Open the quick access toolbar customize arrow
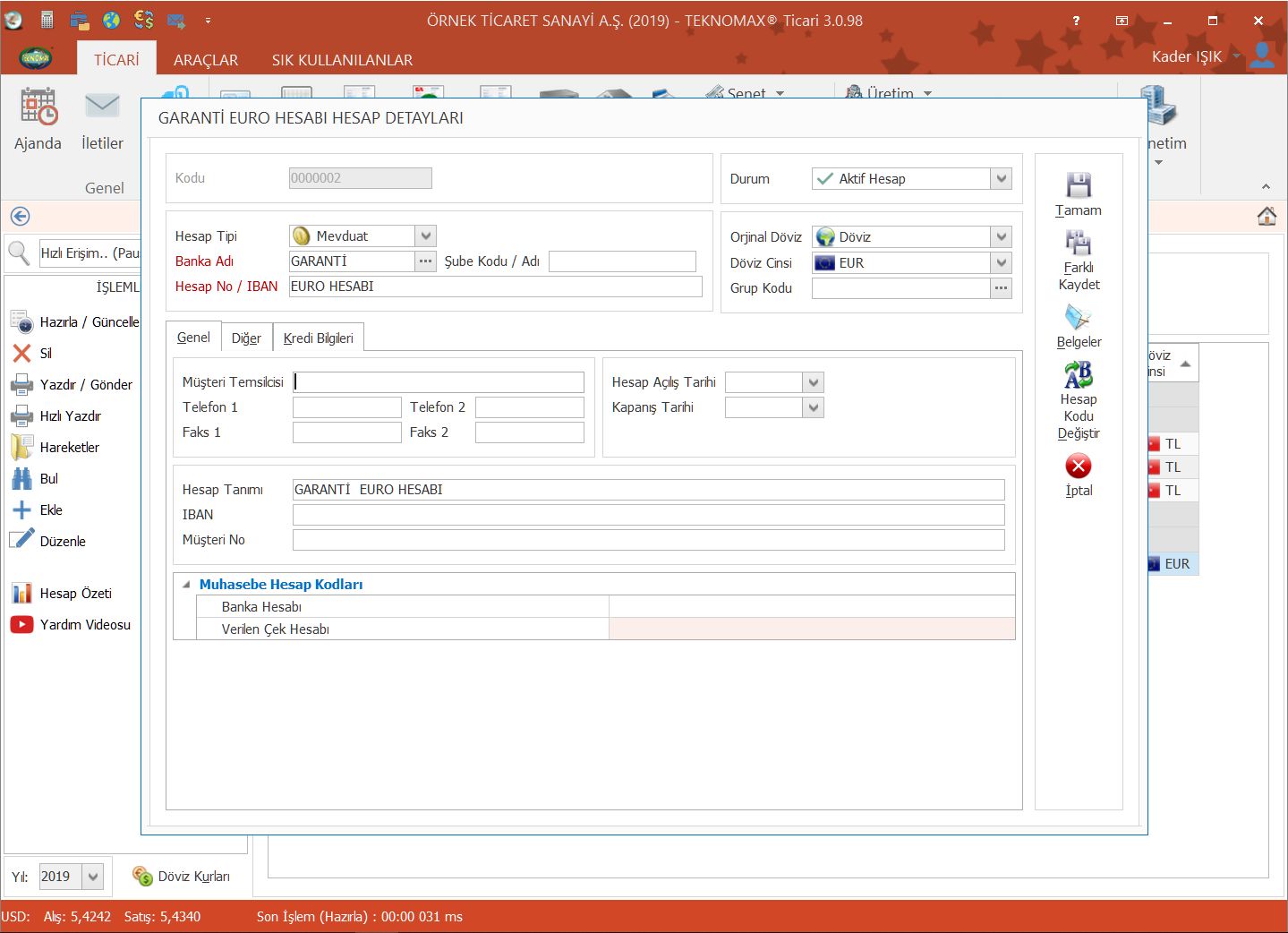Screen dimensions: 1288x933 [x=208, y=20]
